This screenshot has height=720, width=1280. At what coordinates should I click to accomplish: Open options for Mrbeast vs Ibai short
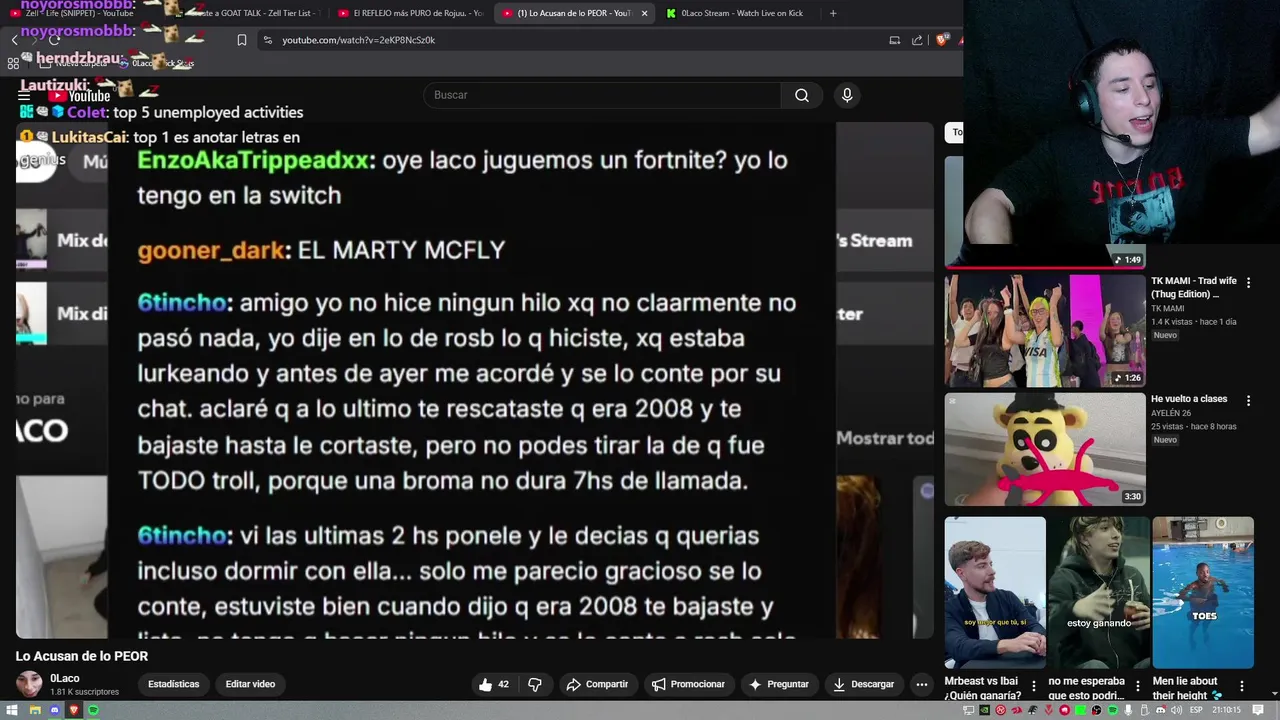(x=1034, y=687)
